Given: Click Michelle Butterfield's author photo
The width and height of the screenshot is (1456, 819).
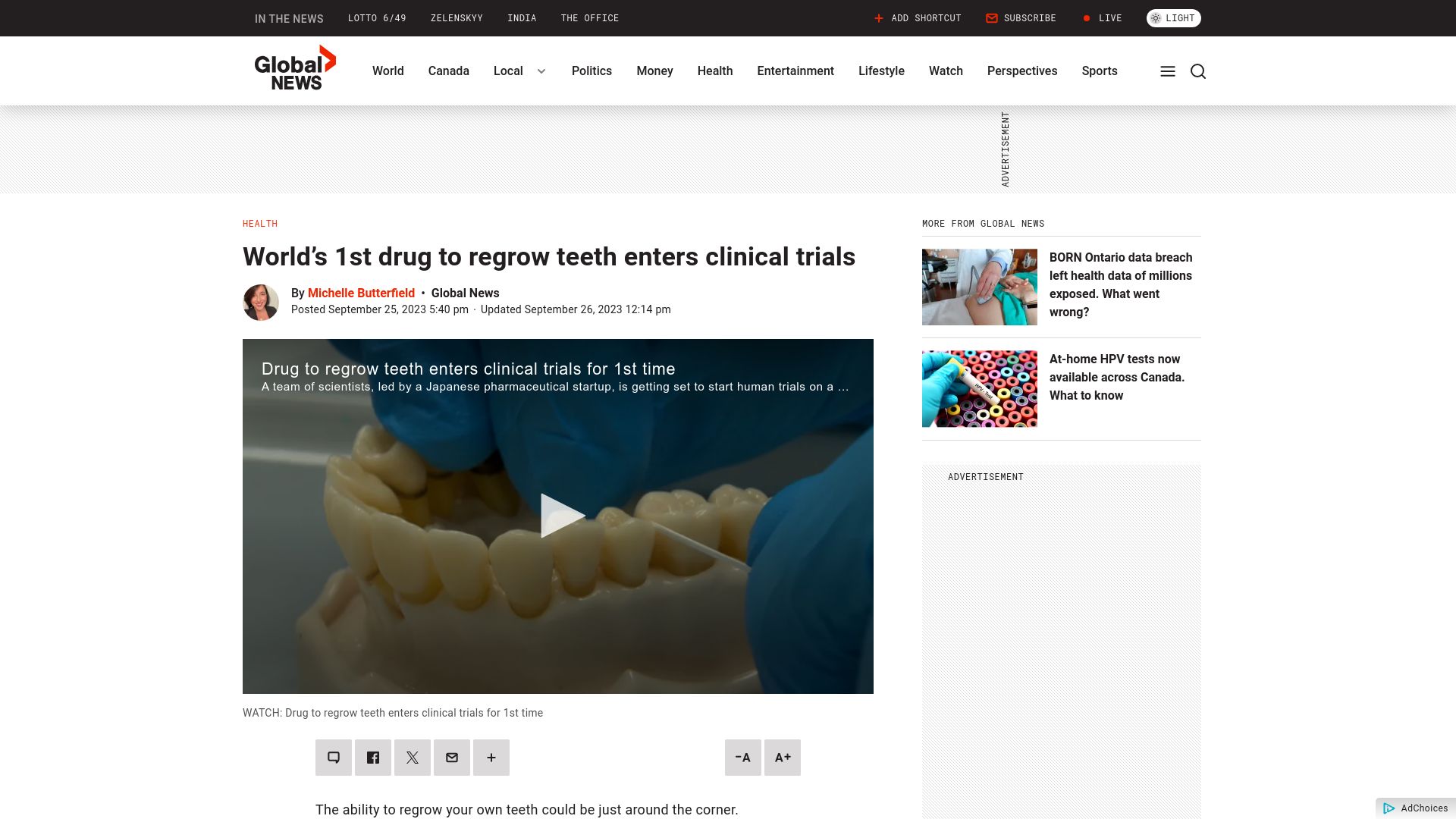Looking at the screenshot, I should (x=261, y=303).
